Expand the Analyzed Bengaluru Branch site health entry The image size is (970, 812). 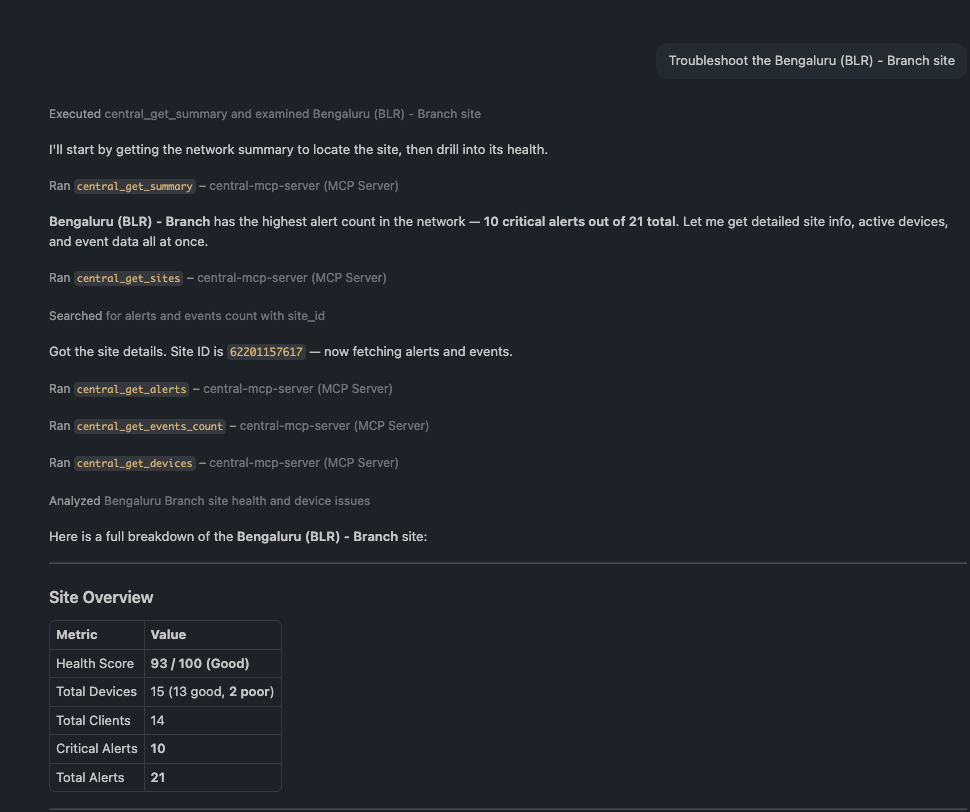pyautogui.click(x=210, y=500)
